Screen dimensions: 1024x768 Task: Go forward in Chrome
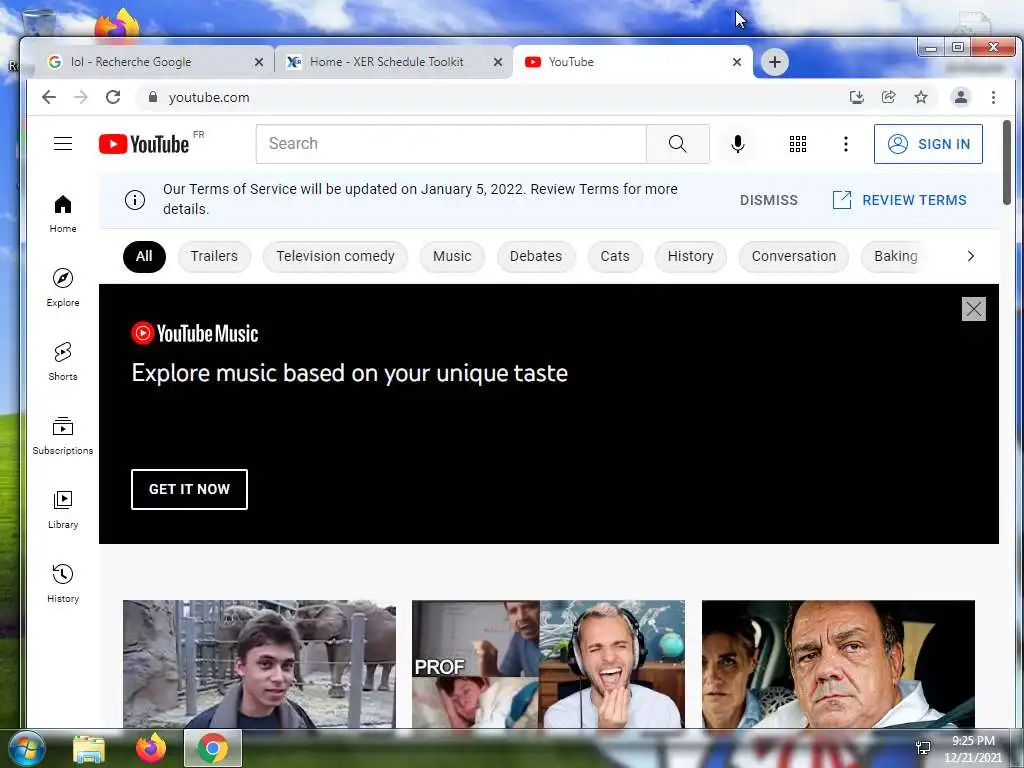(x=81, y=97)
